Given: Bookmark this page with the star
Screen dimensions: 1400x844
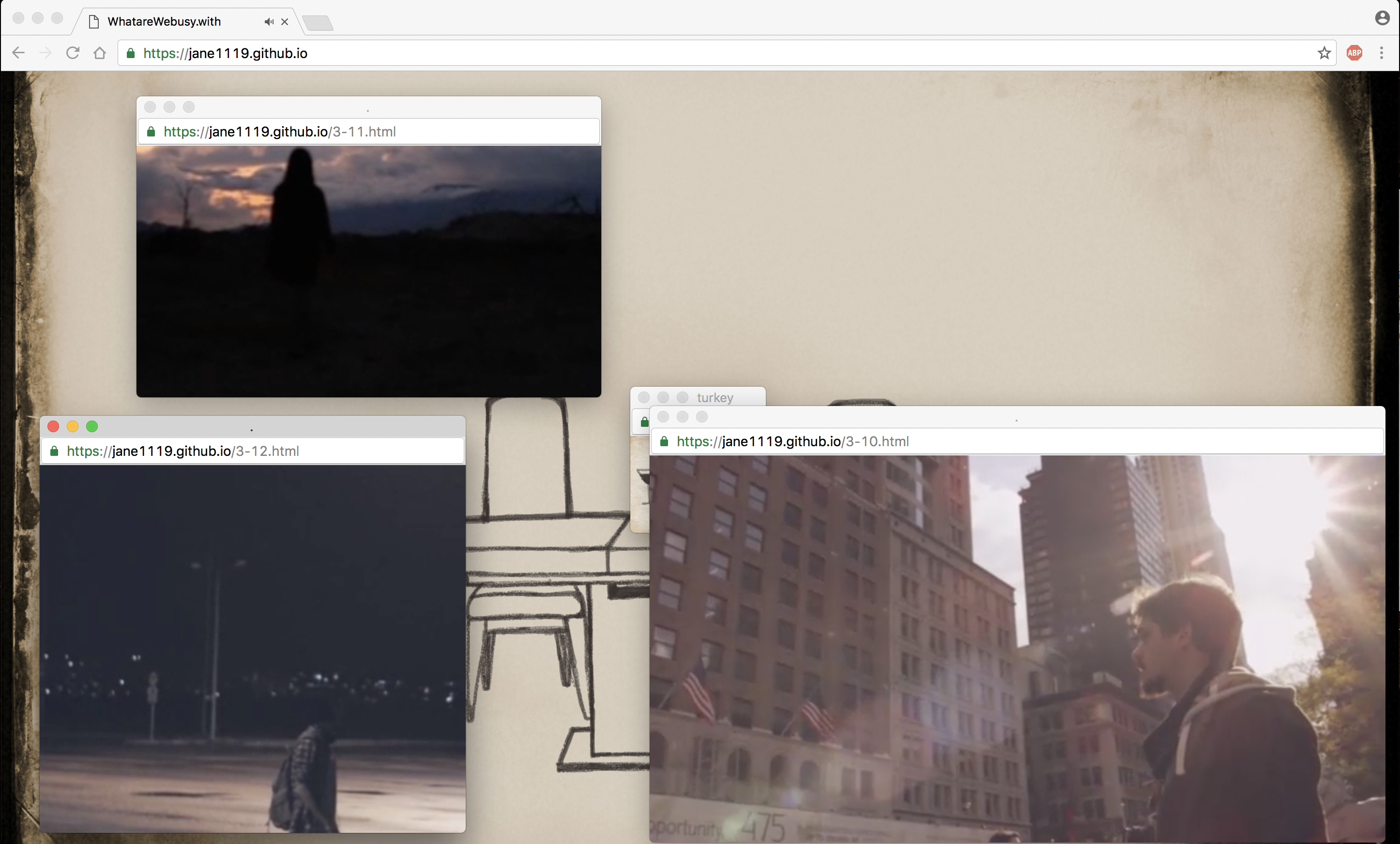Looking at the screenshot, I should coord(1324,53).
